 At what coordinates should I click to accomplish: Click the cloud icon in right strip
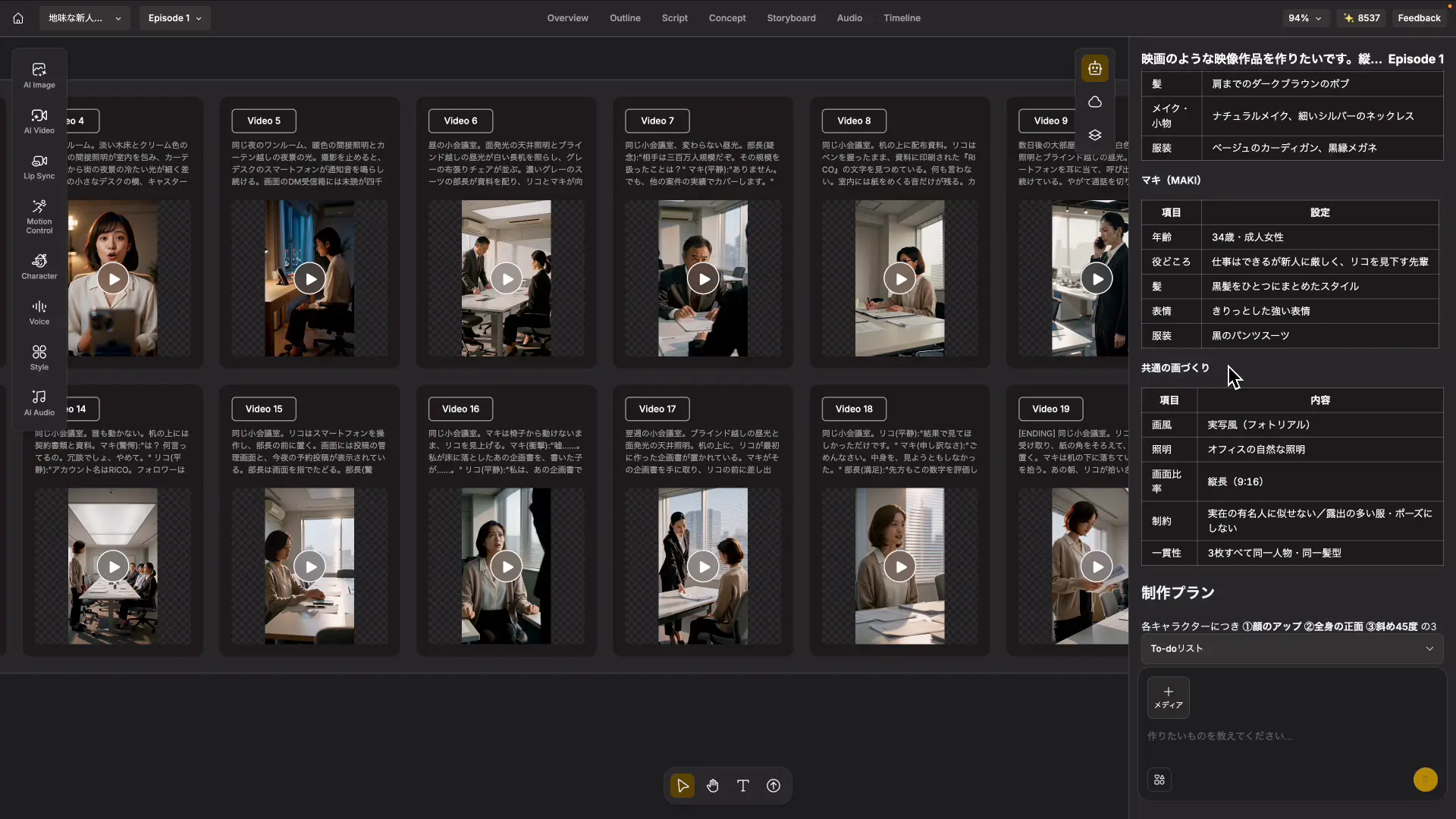pos(1095,102)
